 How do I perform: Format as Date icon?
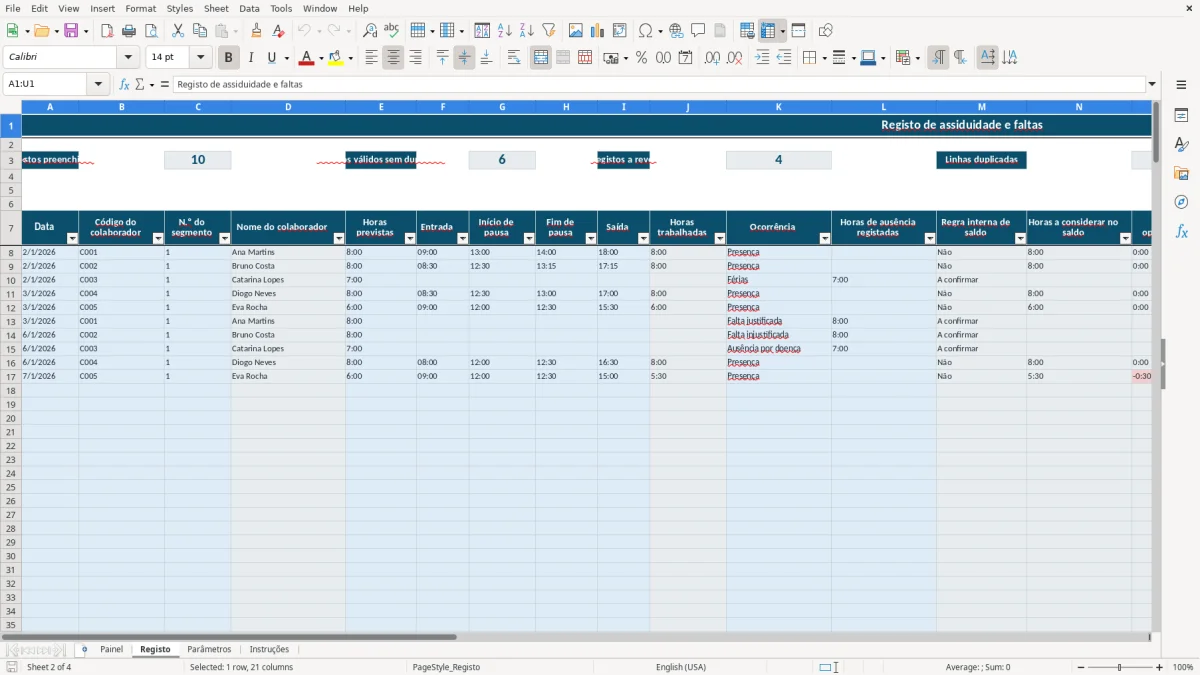[686, 58]
